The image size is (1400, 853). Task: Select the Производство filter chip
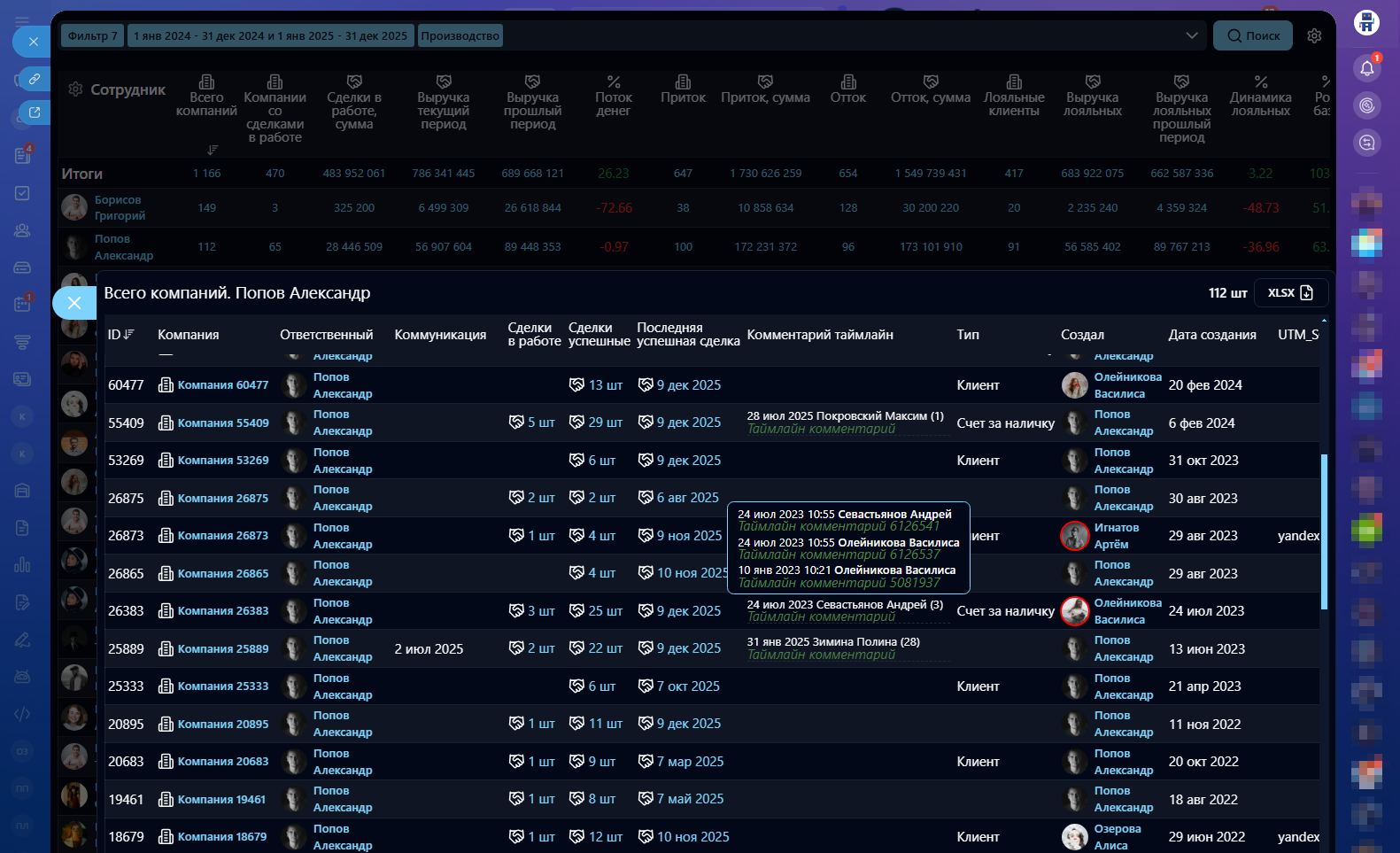pos(460,36)
